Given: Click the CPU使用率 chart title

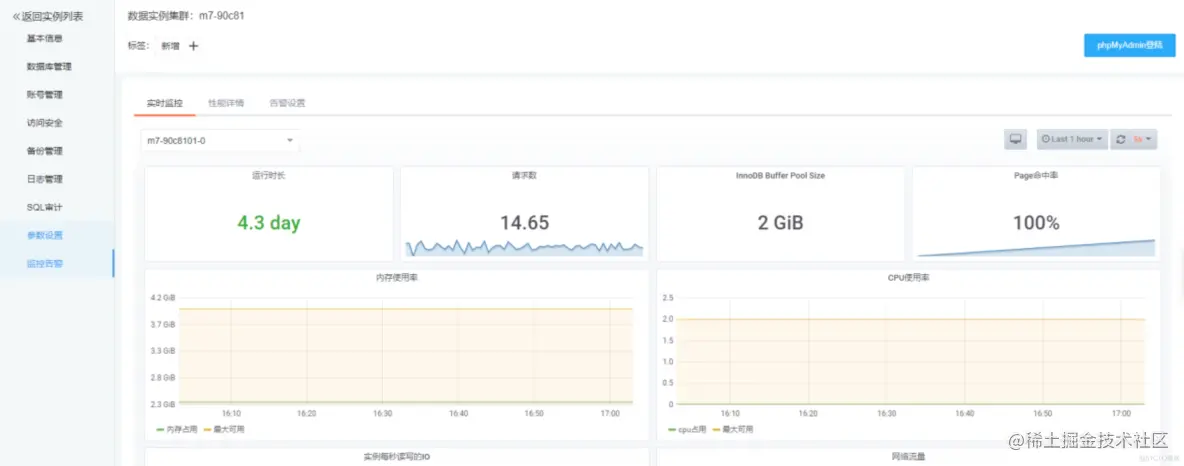Looking at the screenshot, I should tap(908, 278).
